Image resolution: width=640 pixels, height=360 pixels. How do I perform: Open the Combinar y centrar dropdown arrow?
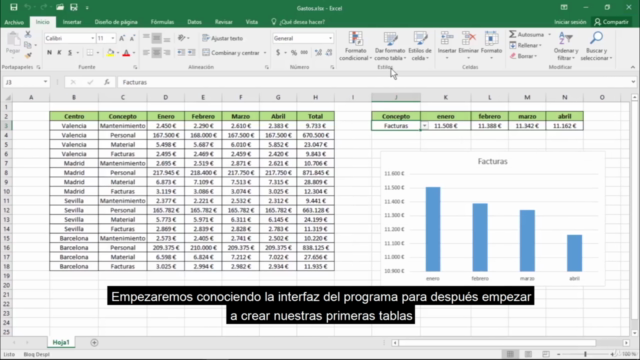coord(265,53)
